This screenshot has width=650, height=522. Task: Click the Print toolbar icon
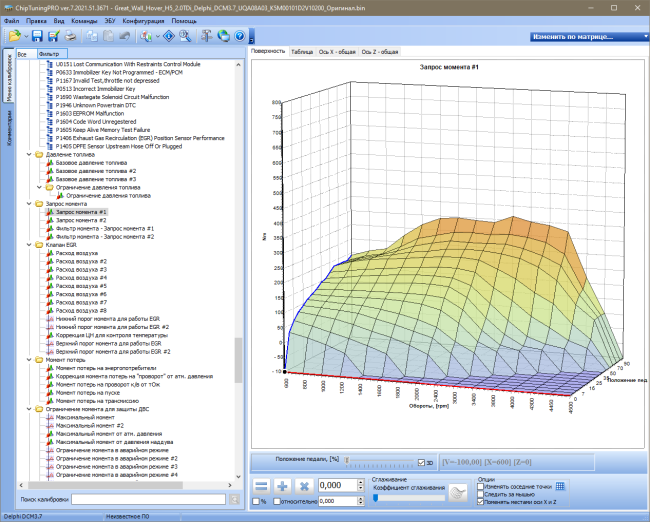point(70,36)
